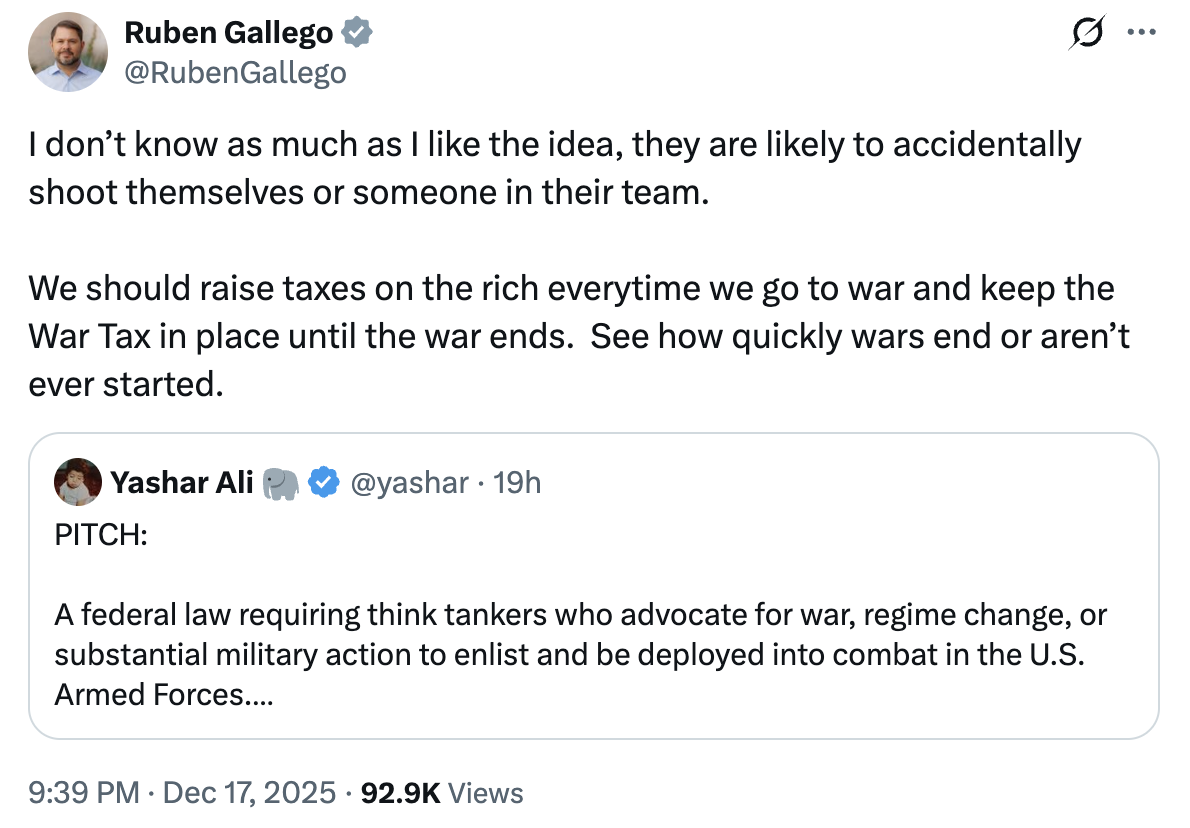Viewport: 1190px width, 828px height.
Task: Click Yashar Ali's blue checkmark
Action: pos(321,482)
